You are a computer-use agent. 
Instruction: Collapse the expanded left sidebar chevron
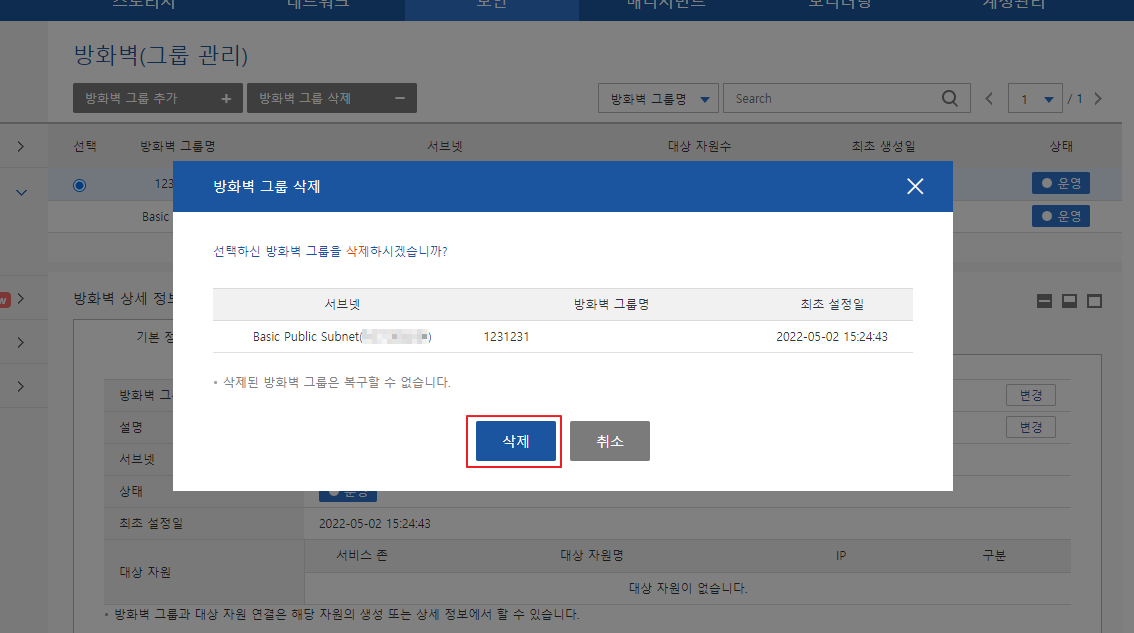pos(21,192)
